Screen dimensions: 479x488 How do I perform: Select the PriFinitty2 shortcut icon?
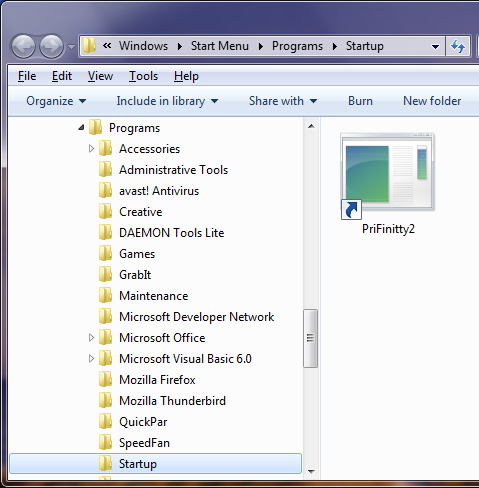coord(388,177)
